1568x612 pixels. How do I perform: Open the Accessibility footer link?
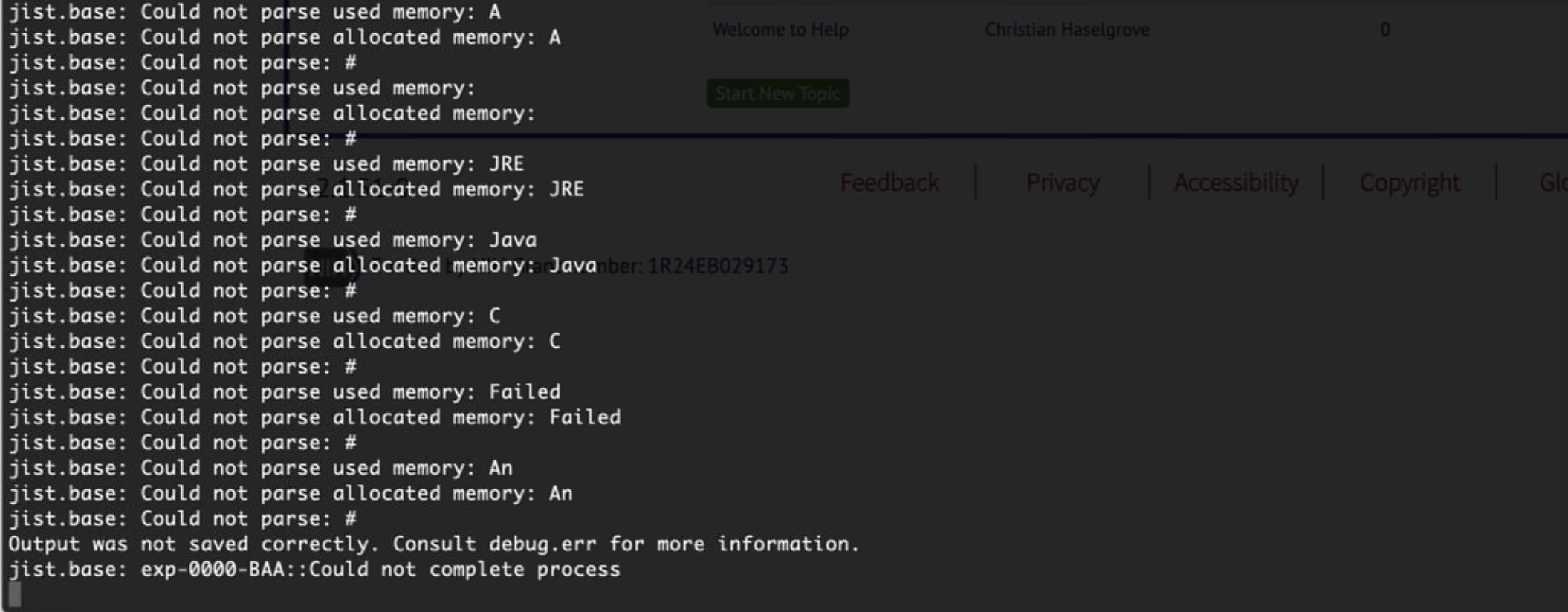click(1236, 183)
